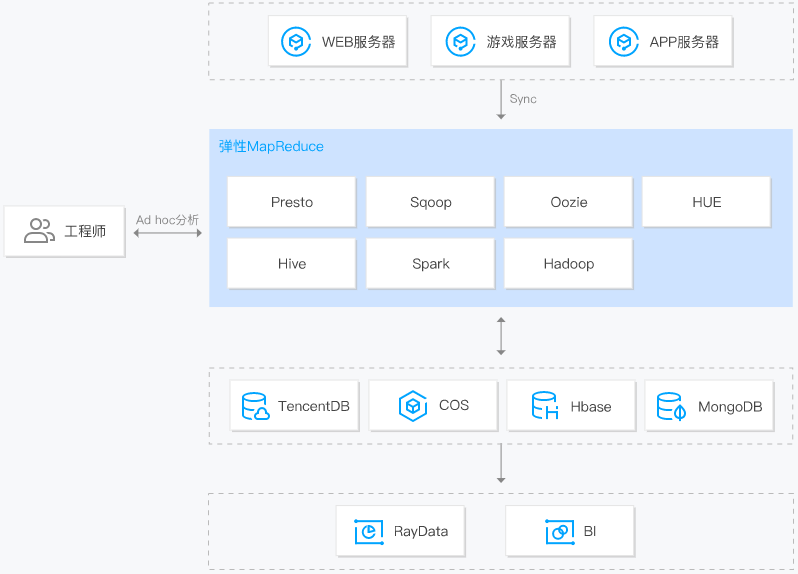Click the WEB服务器 cube icon
Viewport: 798px width, 574px height.
296,42
